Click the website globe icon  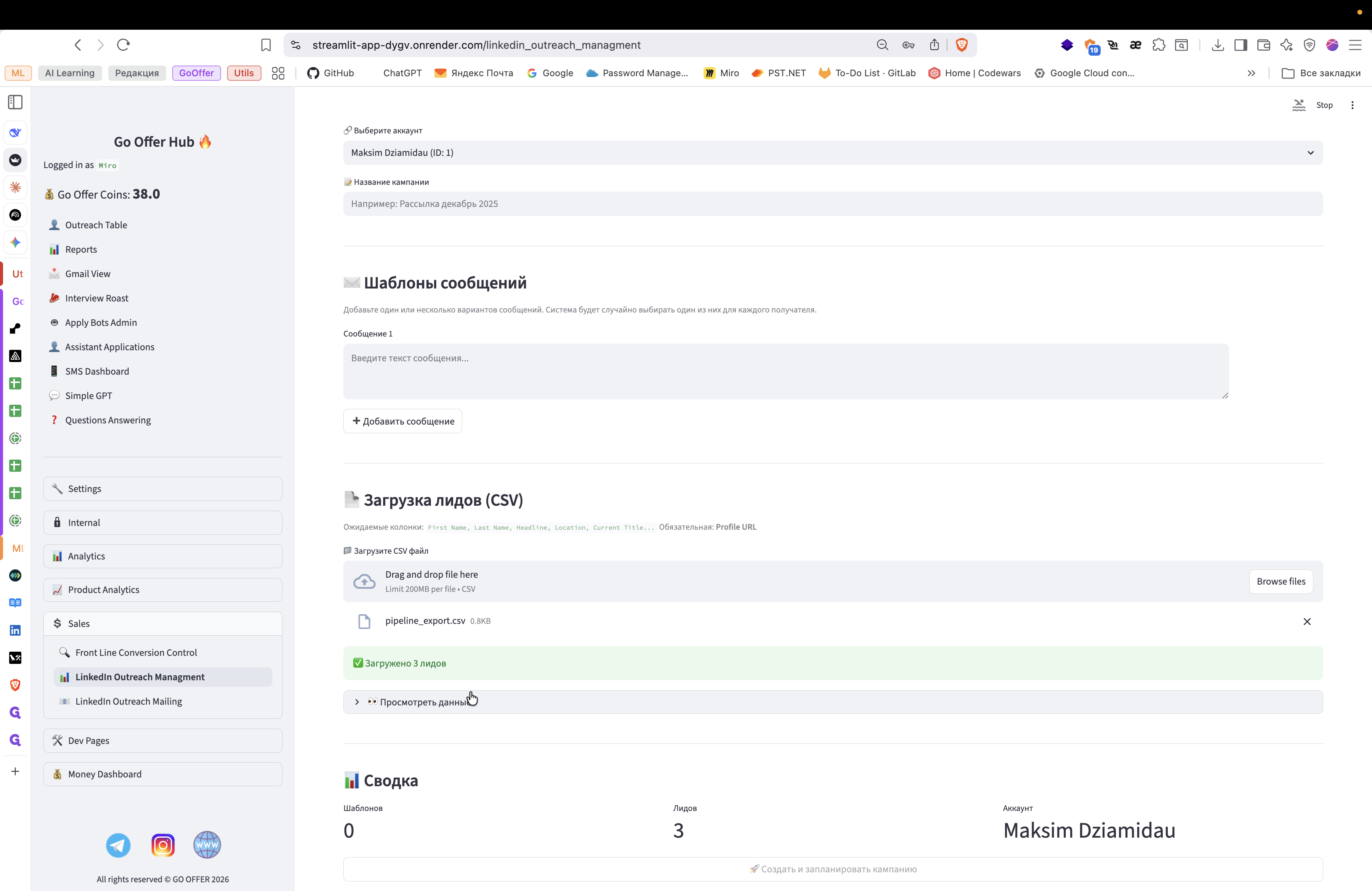[207, 845]
